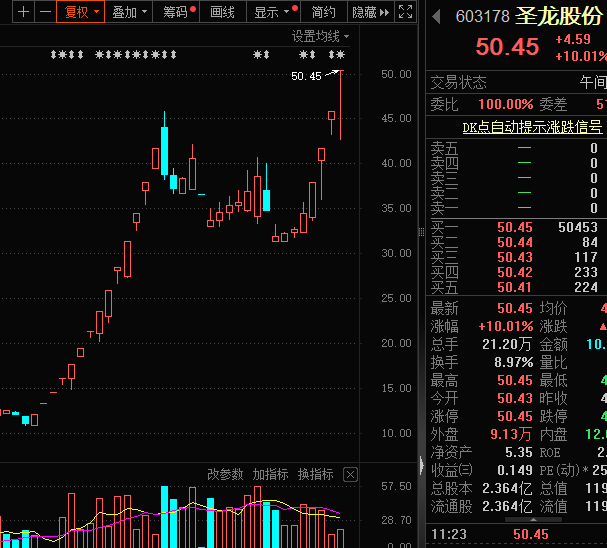The image size is (607, 548).
Task: Click 改参数 to modify indicator parameters
Action: tap(225, 474)
